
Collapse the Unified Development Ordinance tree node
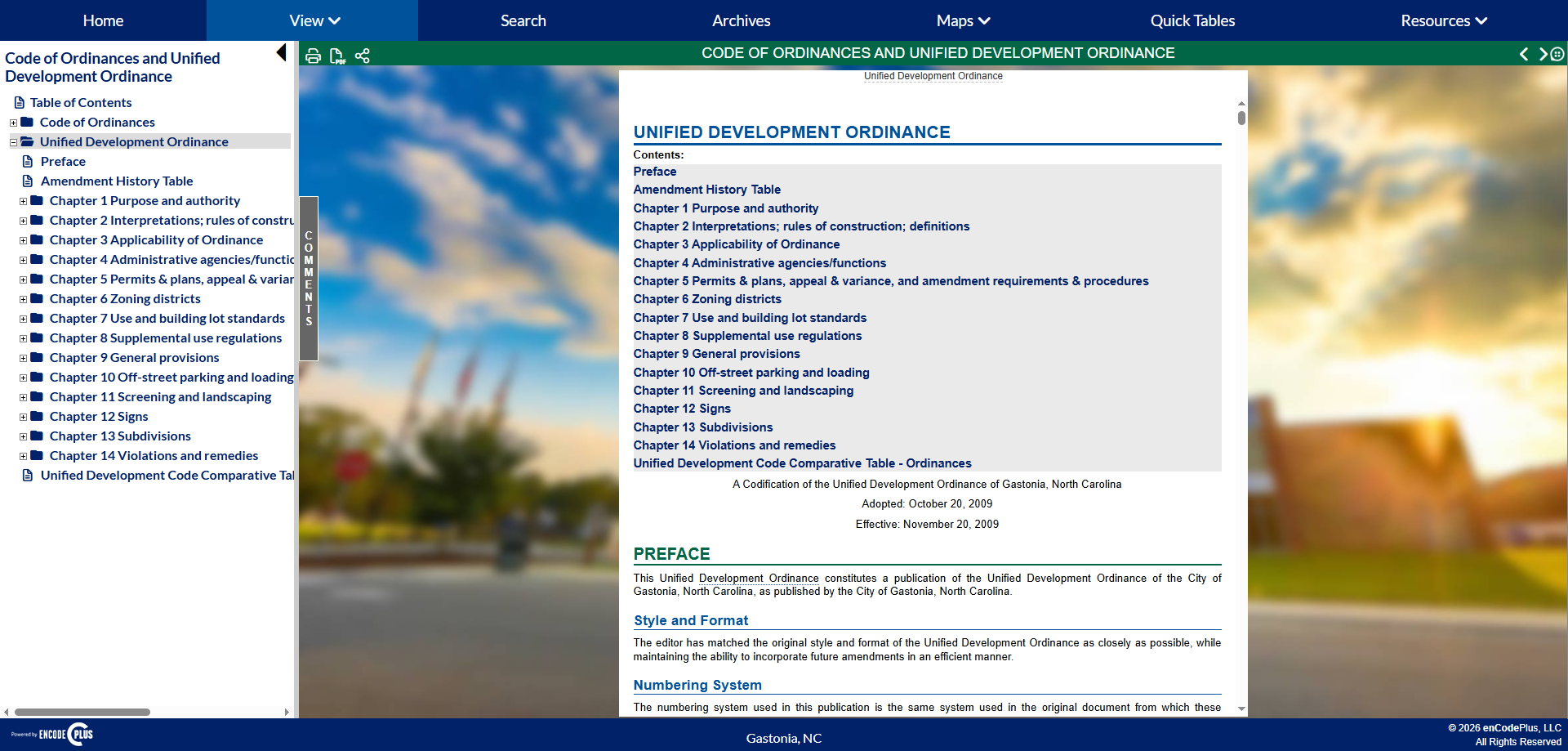[13, 142]
